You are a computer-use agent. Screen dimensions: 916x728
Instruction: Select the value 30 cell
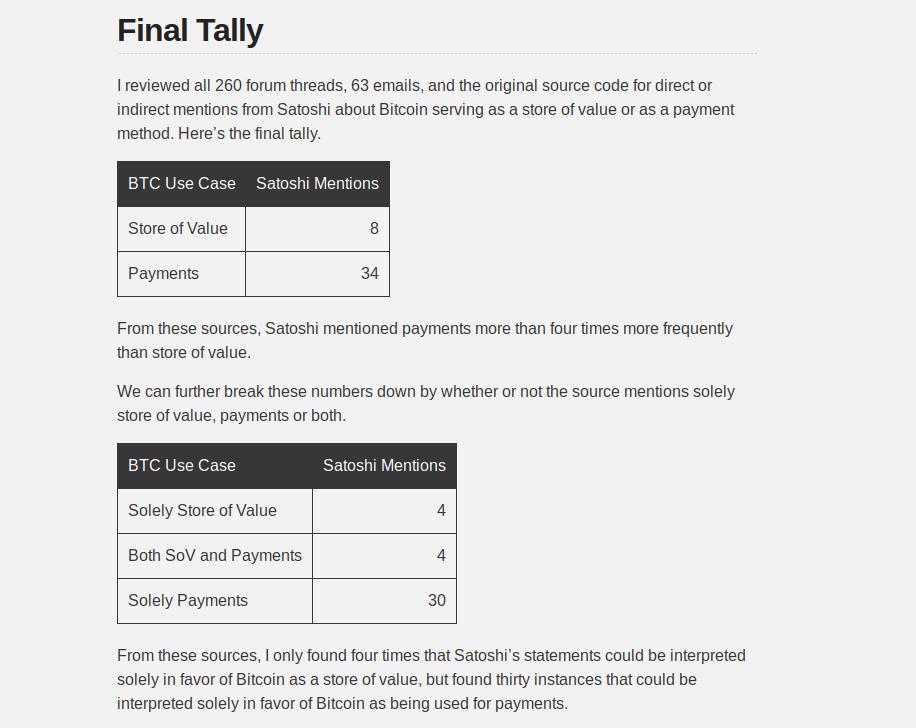(x=384, y=601)
